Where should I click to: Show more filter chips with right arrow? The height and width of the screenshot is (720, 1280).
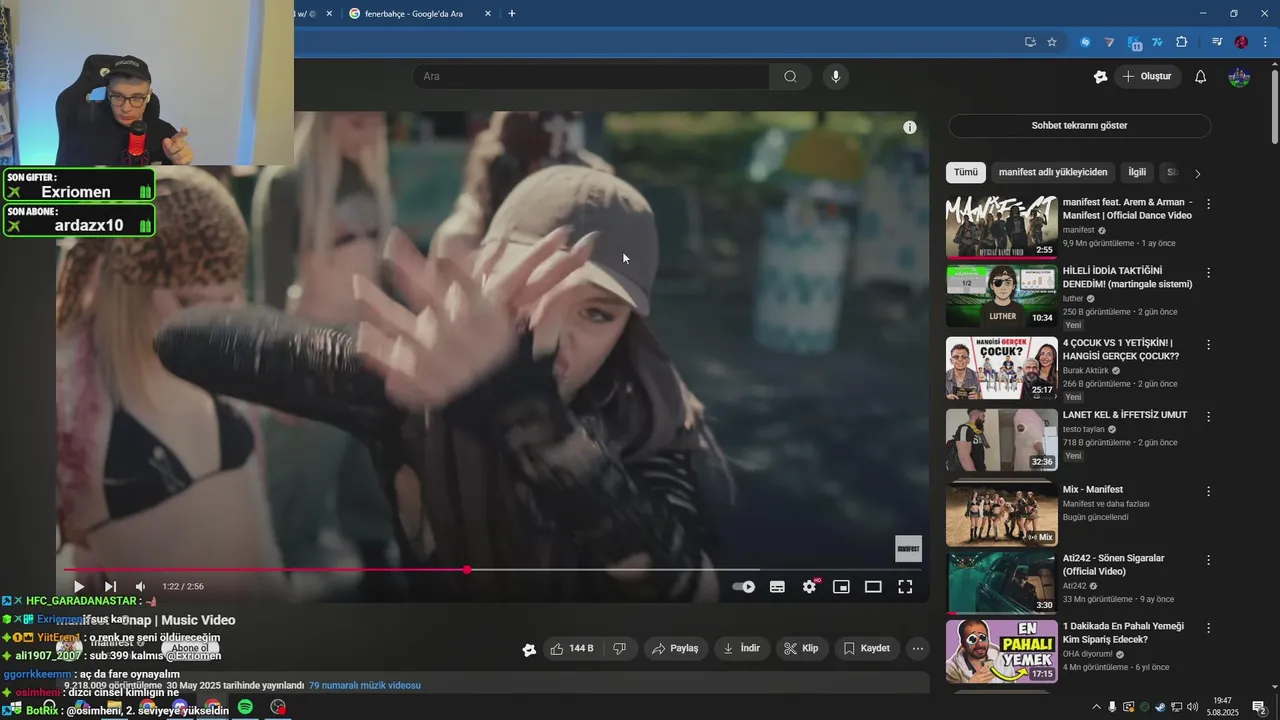point(1197,173)
